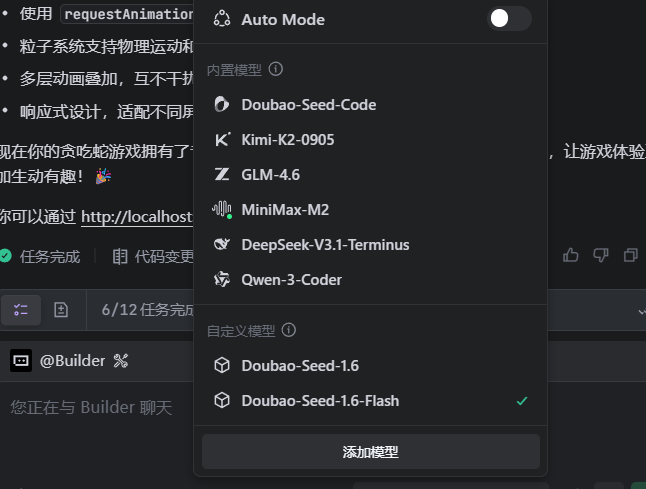Click the DeepSeek whale icon
Viewport: 646px width, 489px height.
[222, 245]
